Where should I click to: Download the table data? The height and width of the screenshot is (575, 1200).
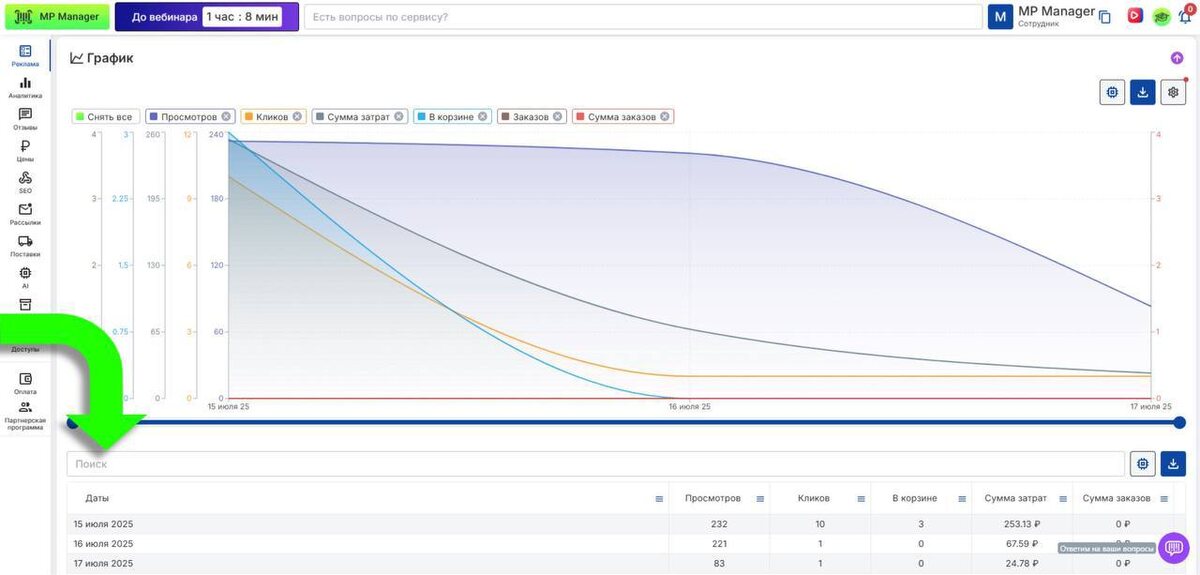tap(1173, 464)
